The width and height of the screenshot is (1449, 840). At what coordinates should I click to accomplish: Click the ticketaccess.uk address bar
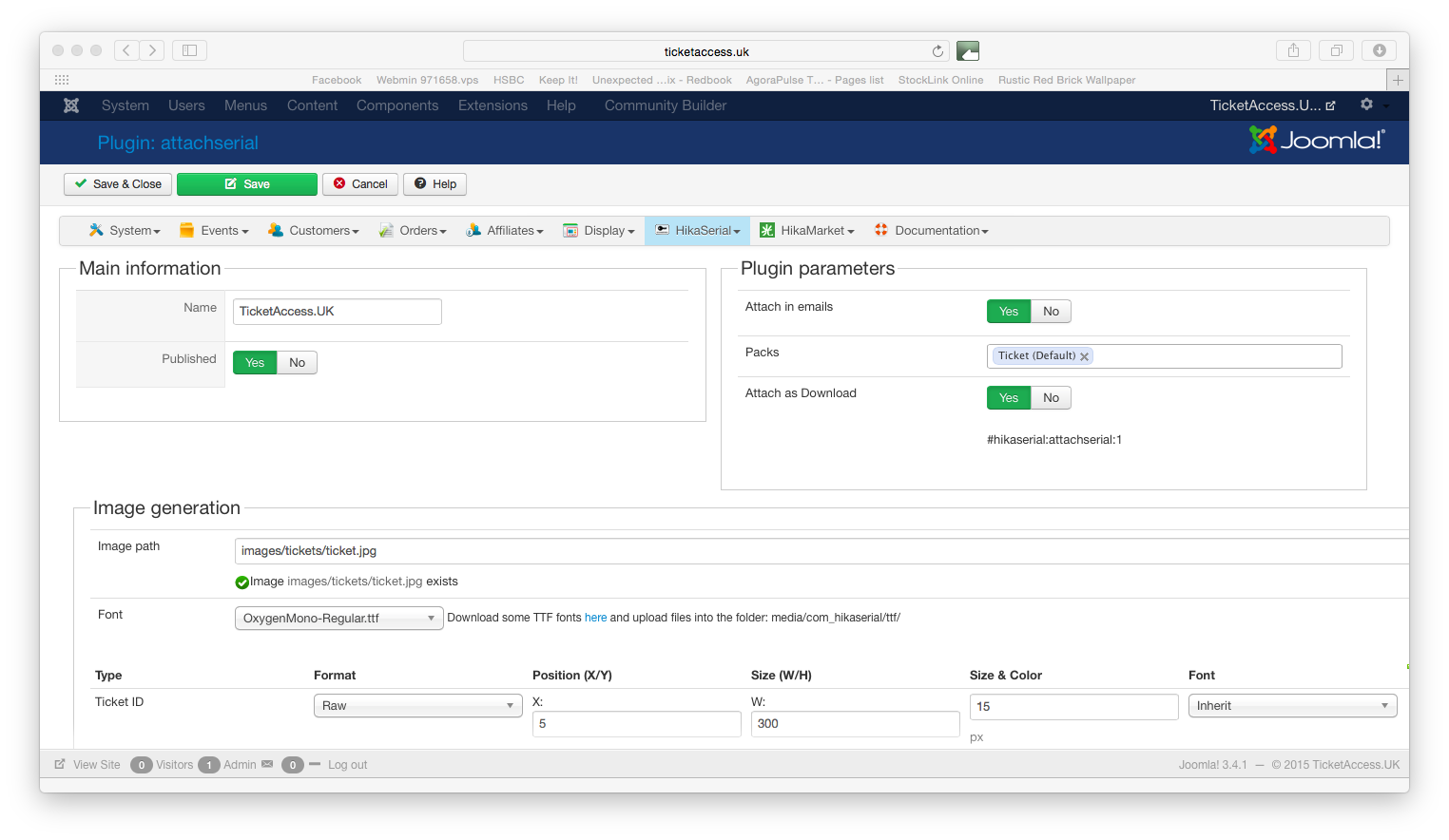(x=706, y=51)
